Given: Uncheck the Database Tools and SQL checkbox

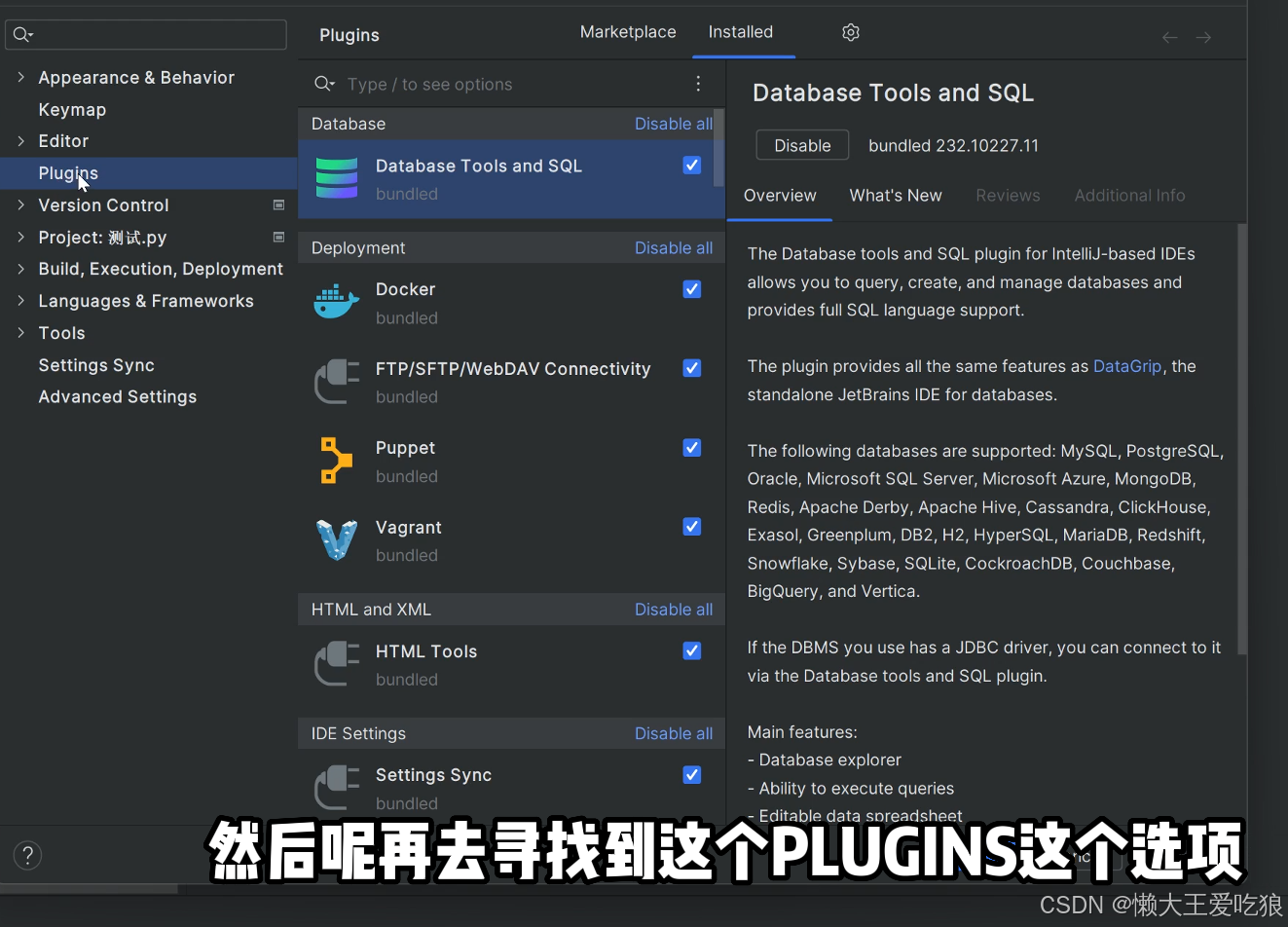Looking at the screenshot, I should coord(692,166).
